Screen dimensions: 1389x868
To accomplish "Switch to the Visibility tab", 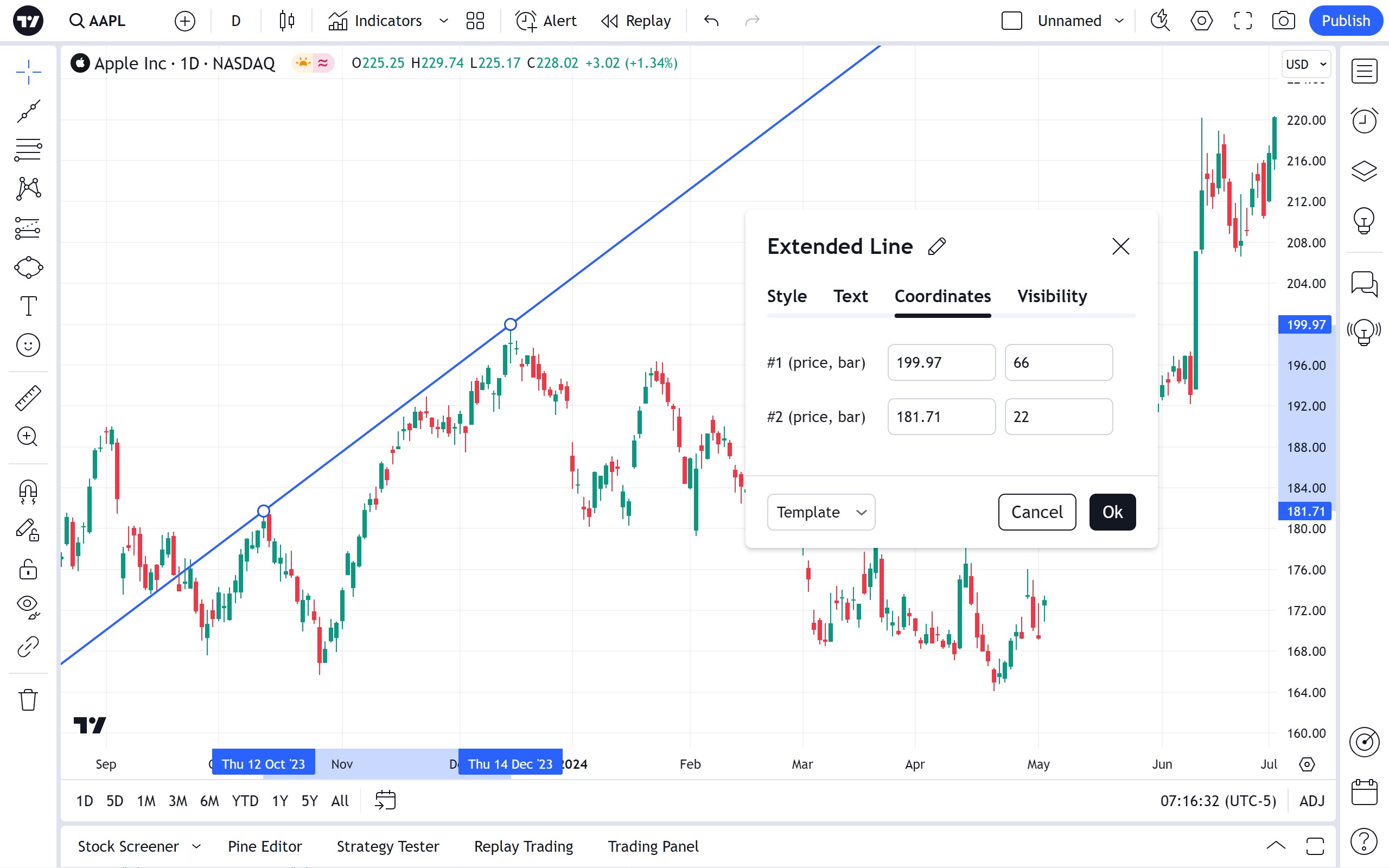I will pyautogui.click(x=1052, y=296).
